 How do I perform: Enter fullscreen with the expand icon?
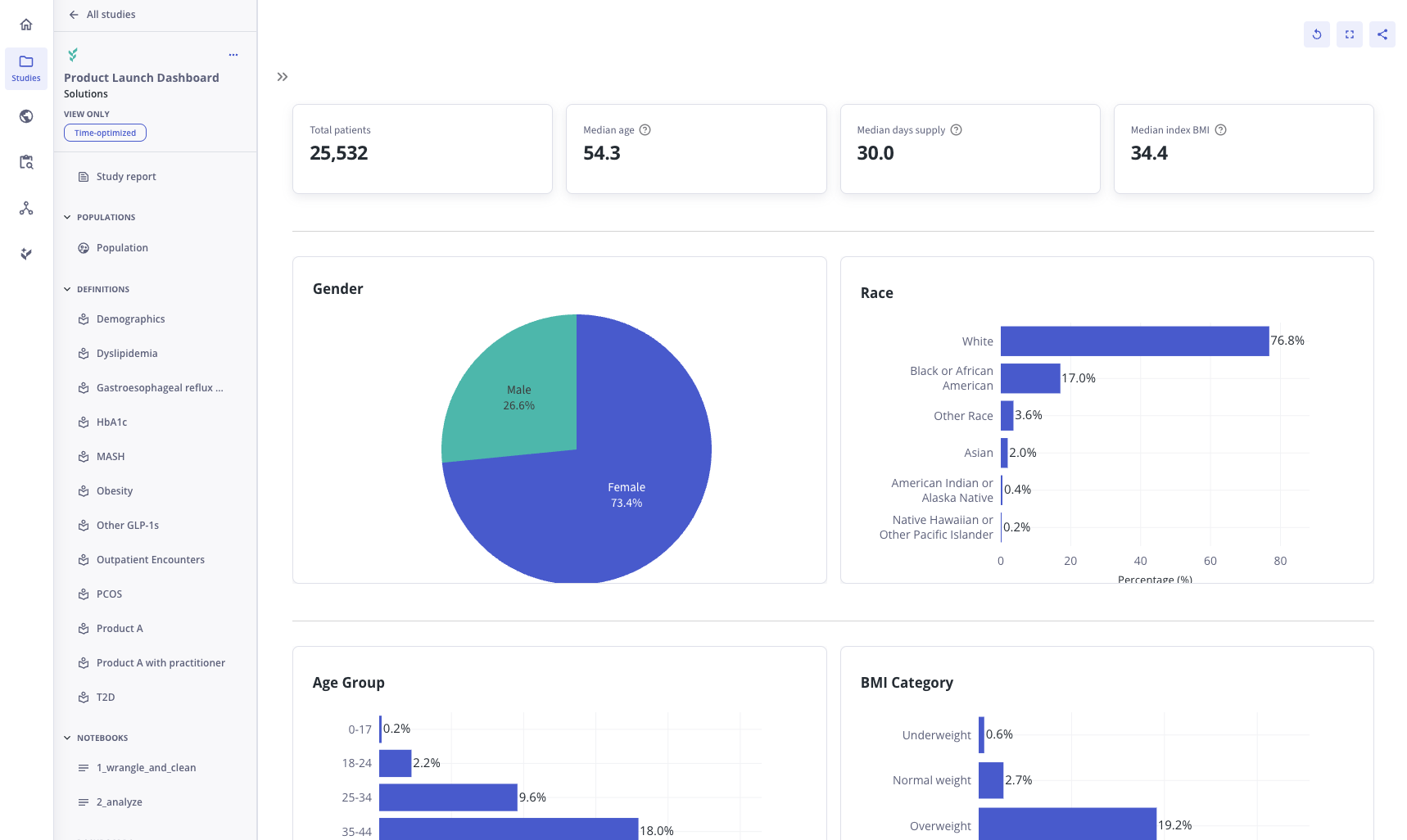1349,34
